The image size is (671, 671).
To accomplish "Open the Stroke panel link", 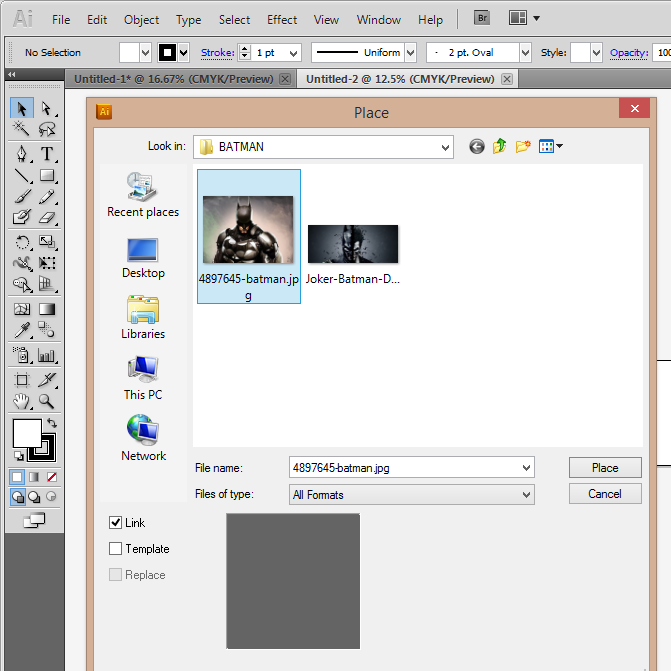I will pyautogui.click(x=217, y=53).
